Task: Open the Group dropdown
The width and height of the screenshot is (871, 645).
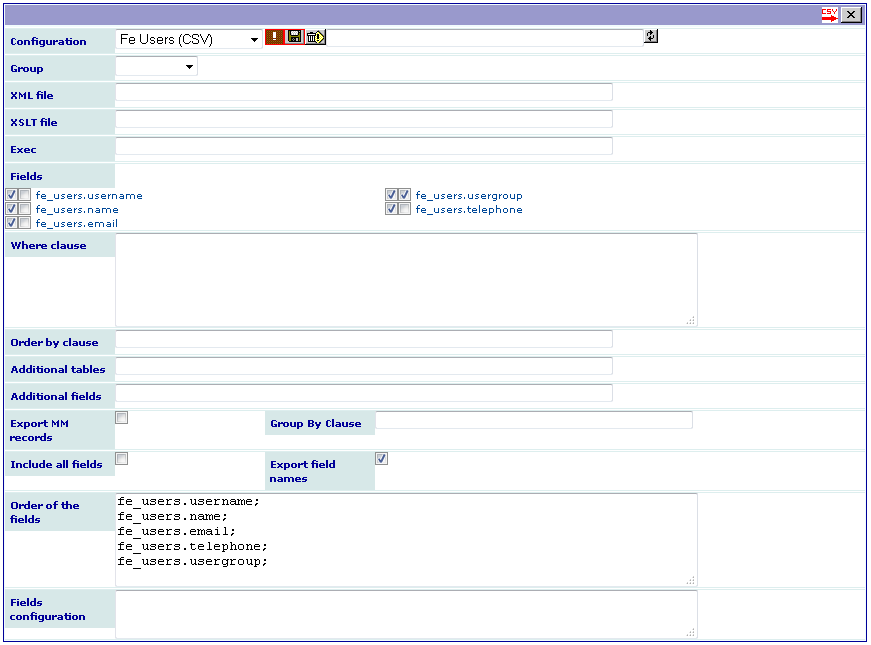Action: pyautogui.click(x=156, y=67)
